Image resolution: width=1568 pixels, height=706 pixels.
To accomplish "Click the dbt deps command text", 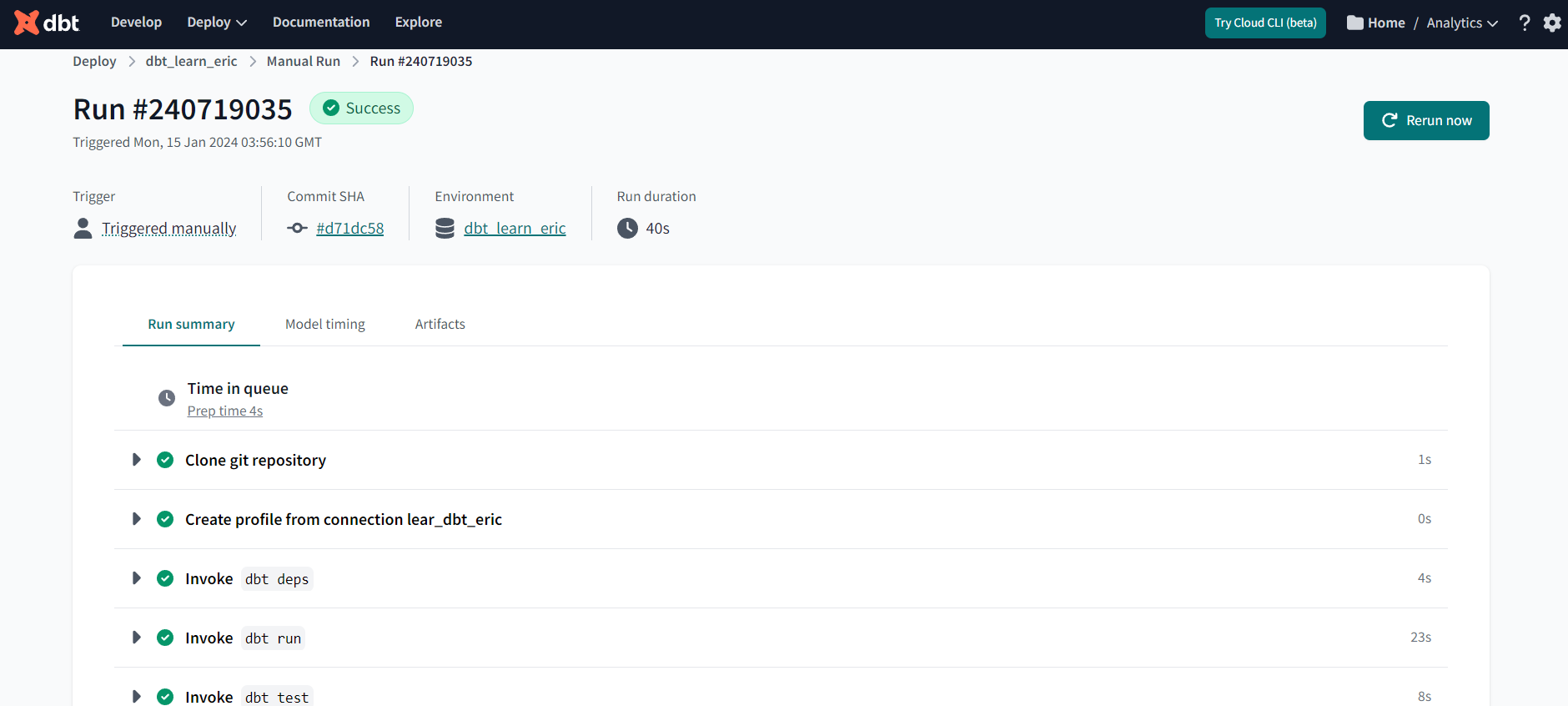I will [x=277, y=578].
